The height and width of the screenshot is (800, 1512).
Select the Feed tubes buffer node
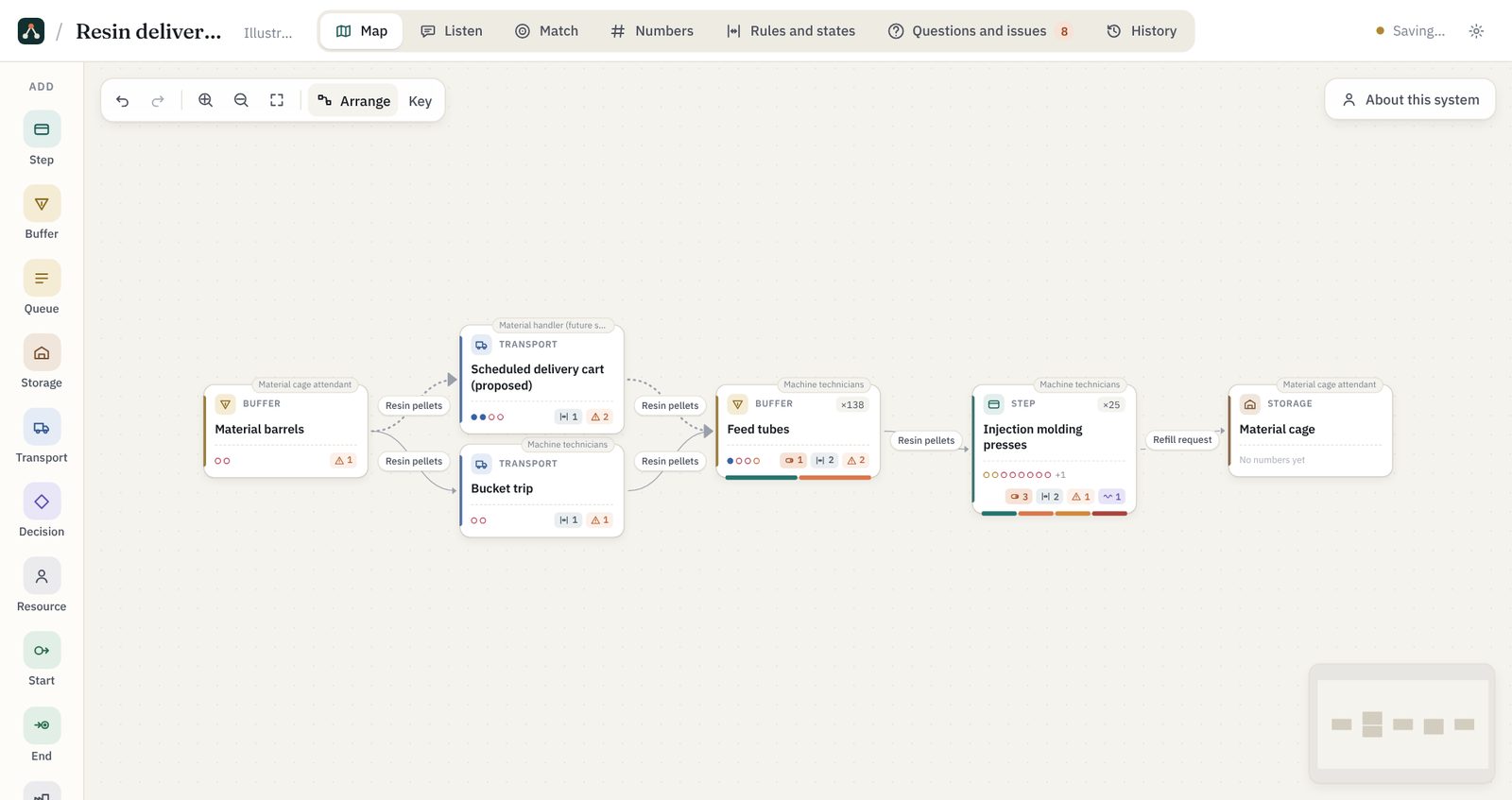(799, 432)
